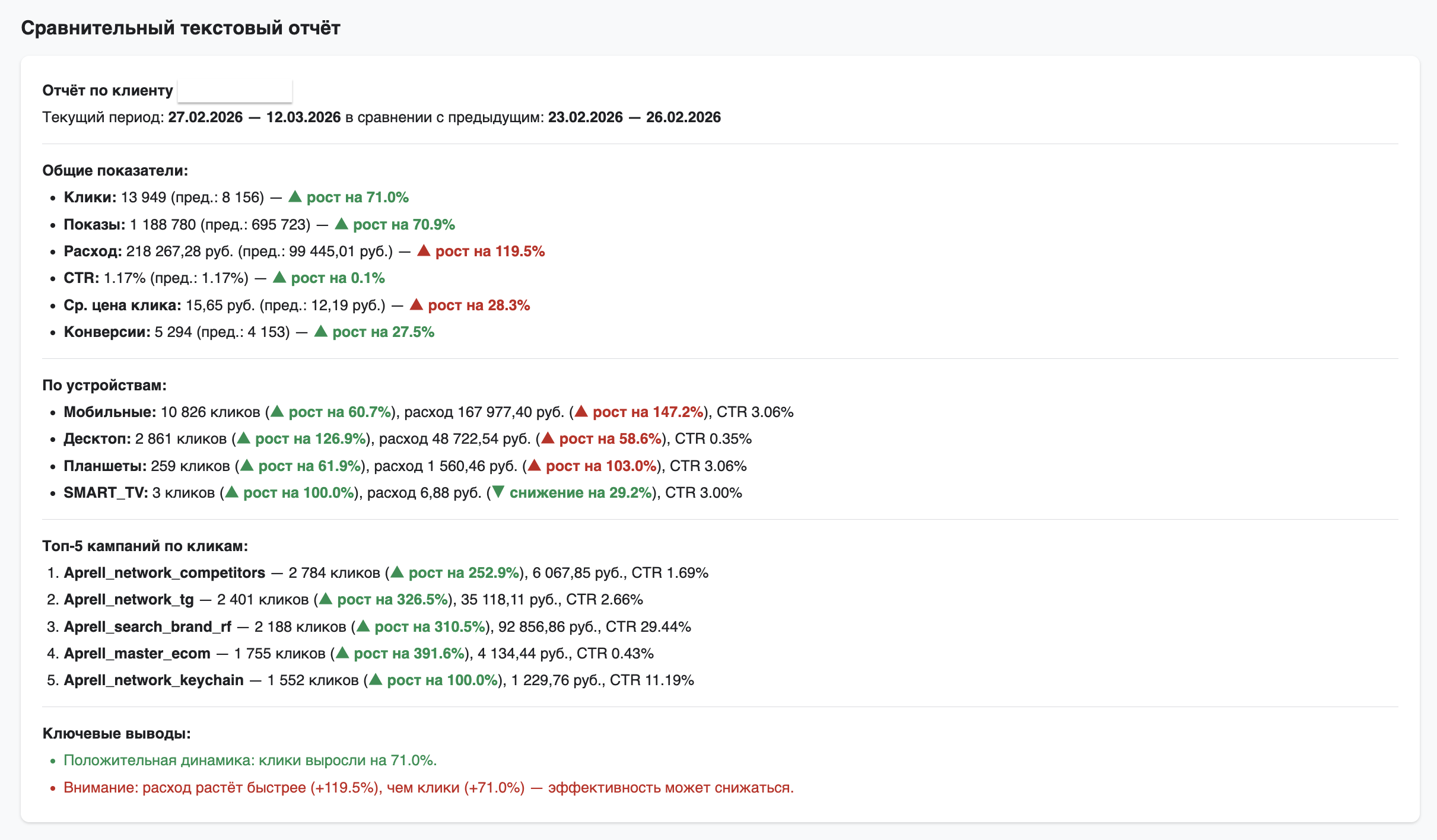Click the red arrow icon for Ср. цена клика
Screen dimensions: 1437x840
417,304
